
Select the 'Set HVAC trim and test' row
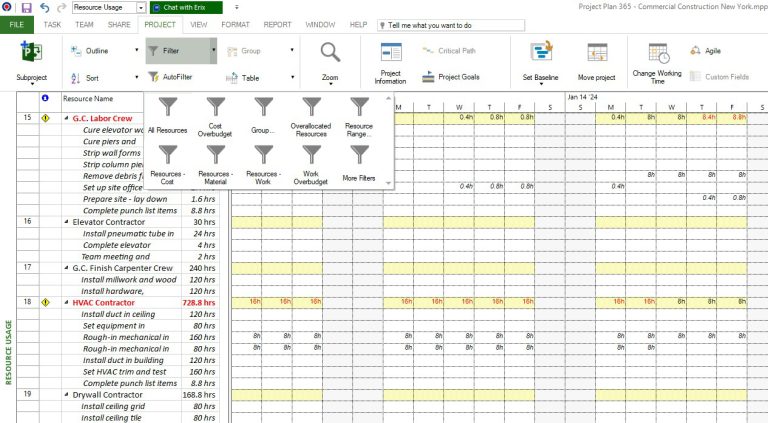tap(125, 372)
